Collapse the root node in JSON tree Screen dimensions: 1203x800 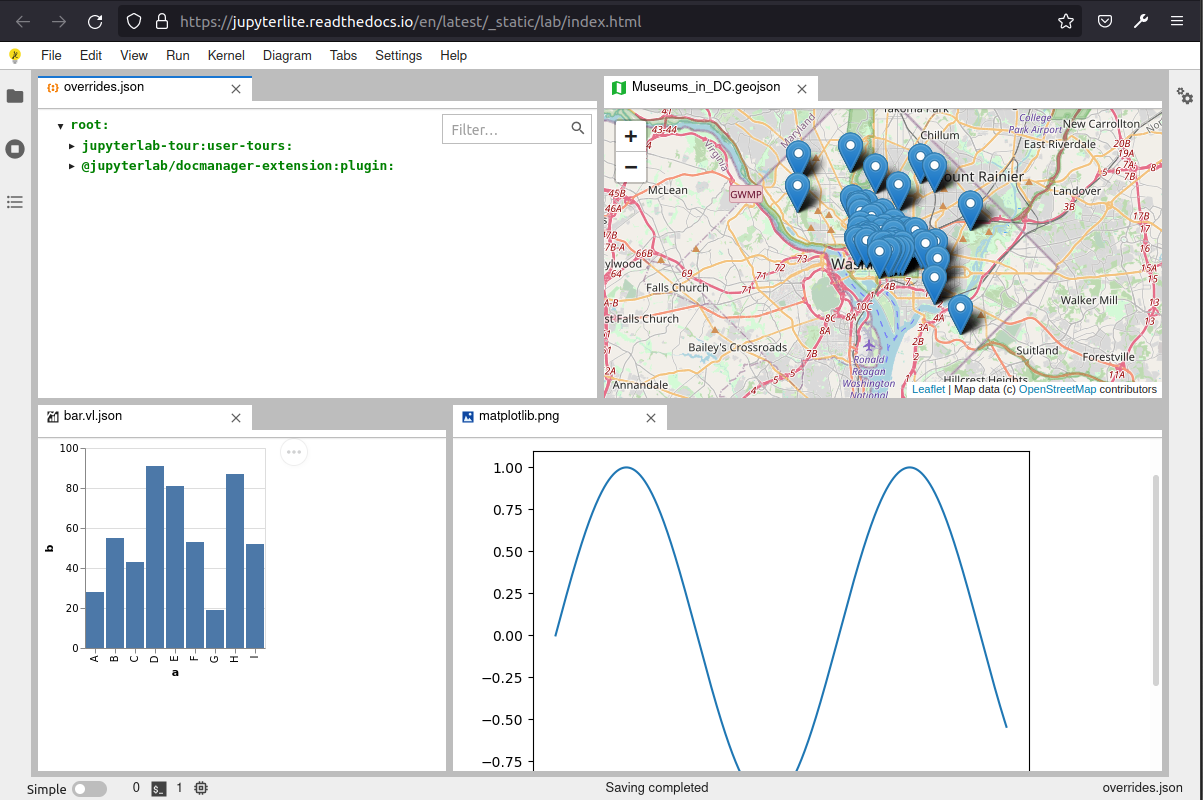(x=61, y=126)
